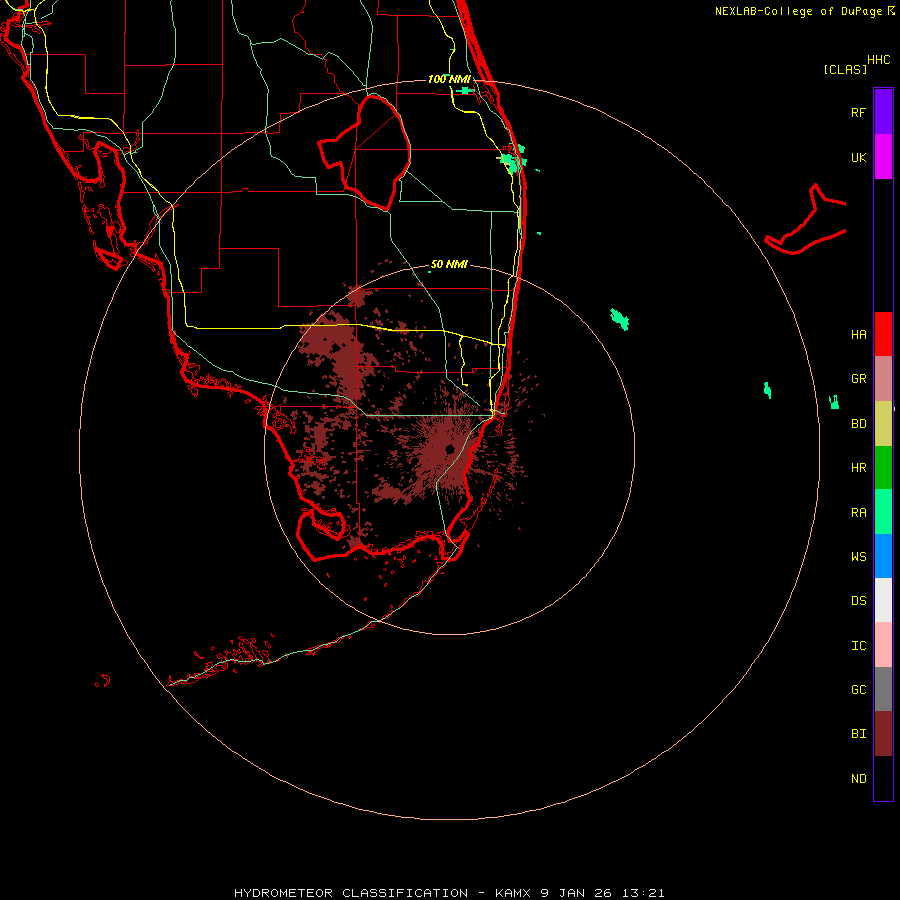Viewport: 900px width, 900px height.
Task: Click the BI brown legend swatch
Action: 883,734
